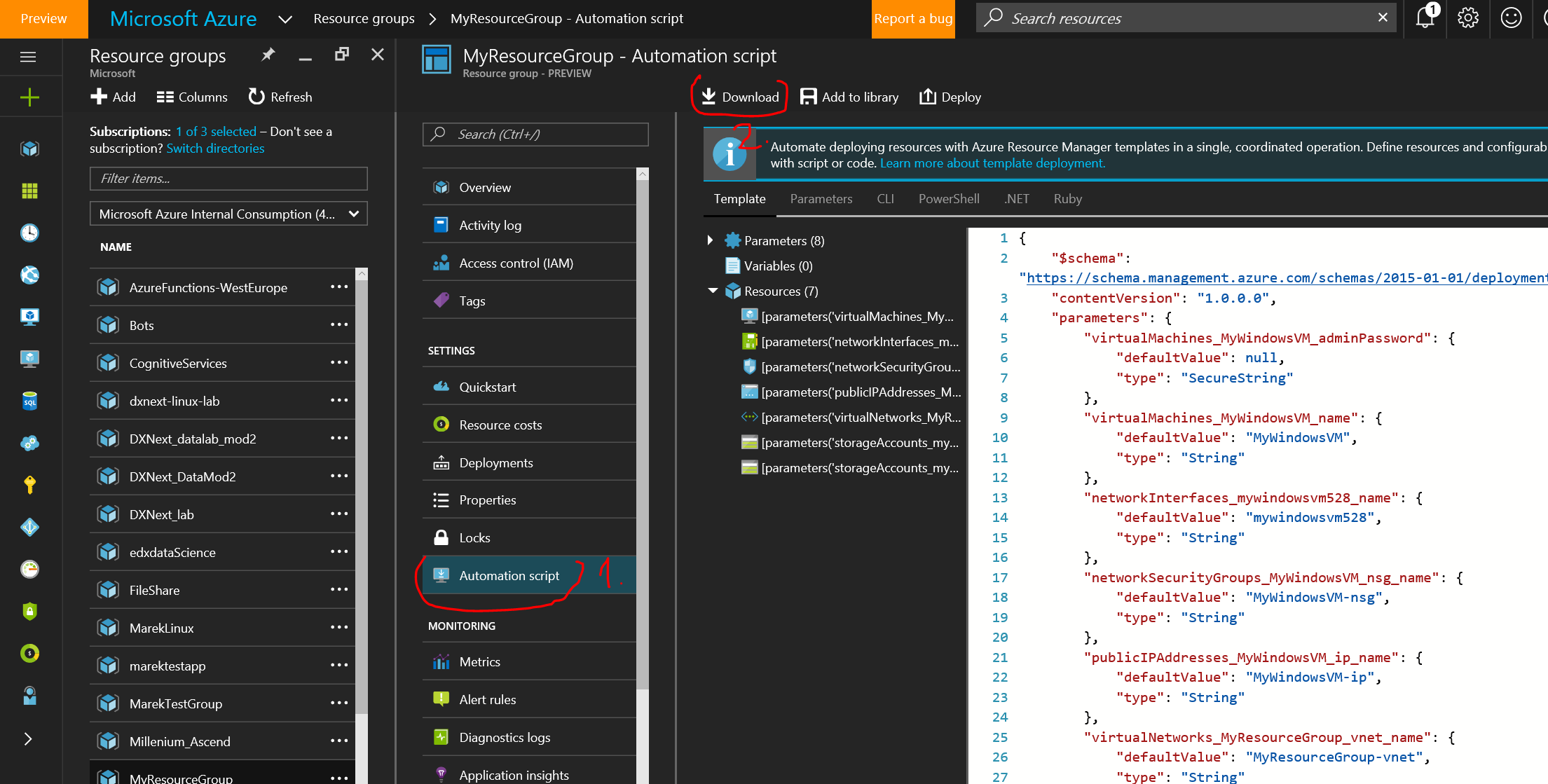Select the virtualMachines_My... resource tree item

[x=850, y=317]
